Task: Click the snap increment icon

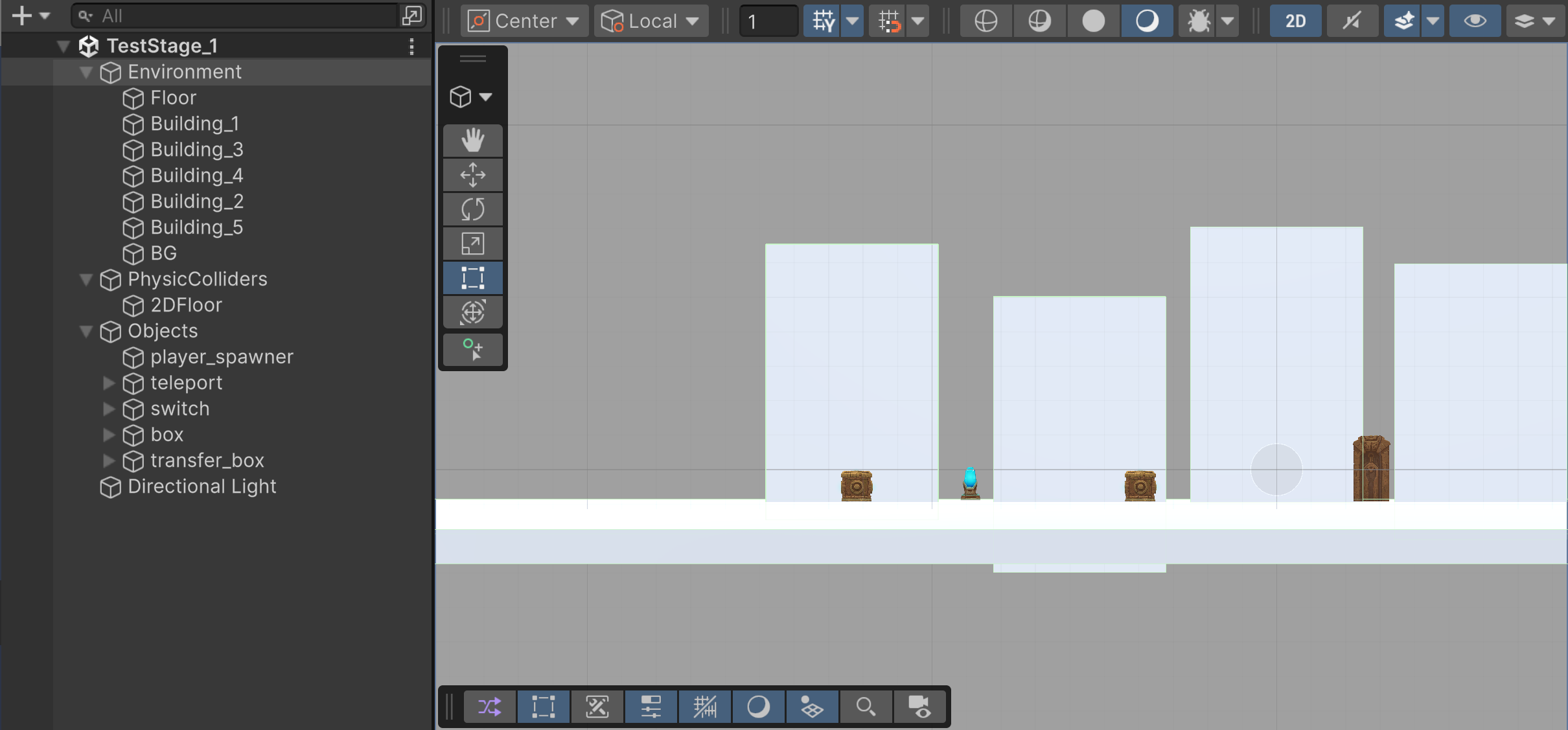Action: (x=888, y=21)
